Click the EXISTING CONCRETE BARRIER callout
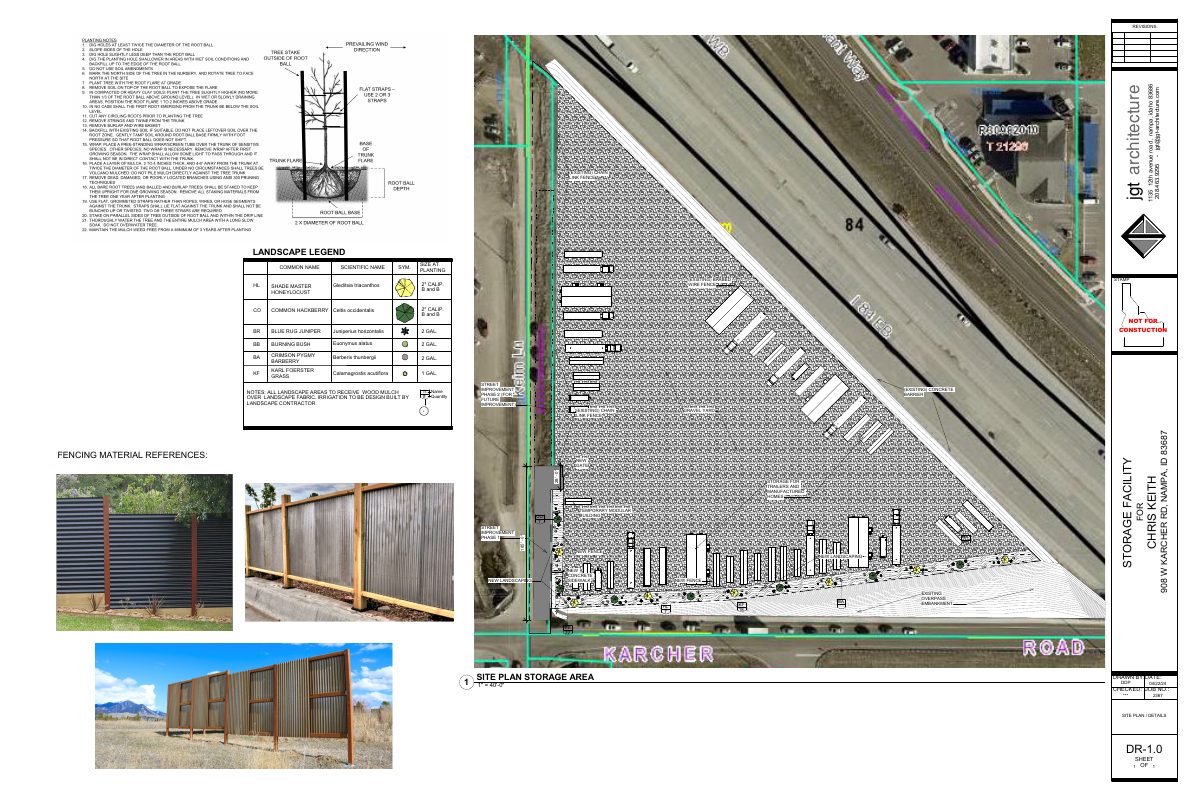1200x801 pixels. click(x=929, y=391)
